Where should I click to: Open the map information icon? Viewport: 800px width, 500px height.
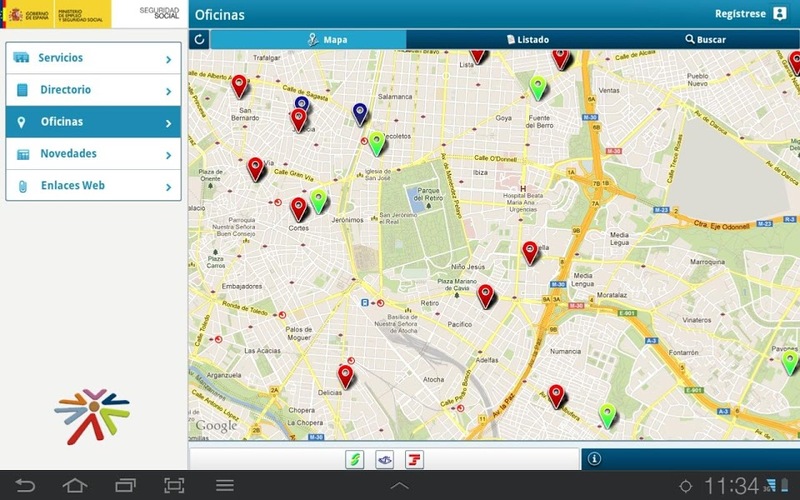594,459
